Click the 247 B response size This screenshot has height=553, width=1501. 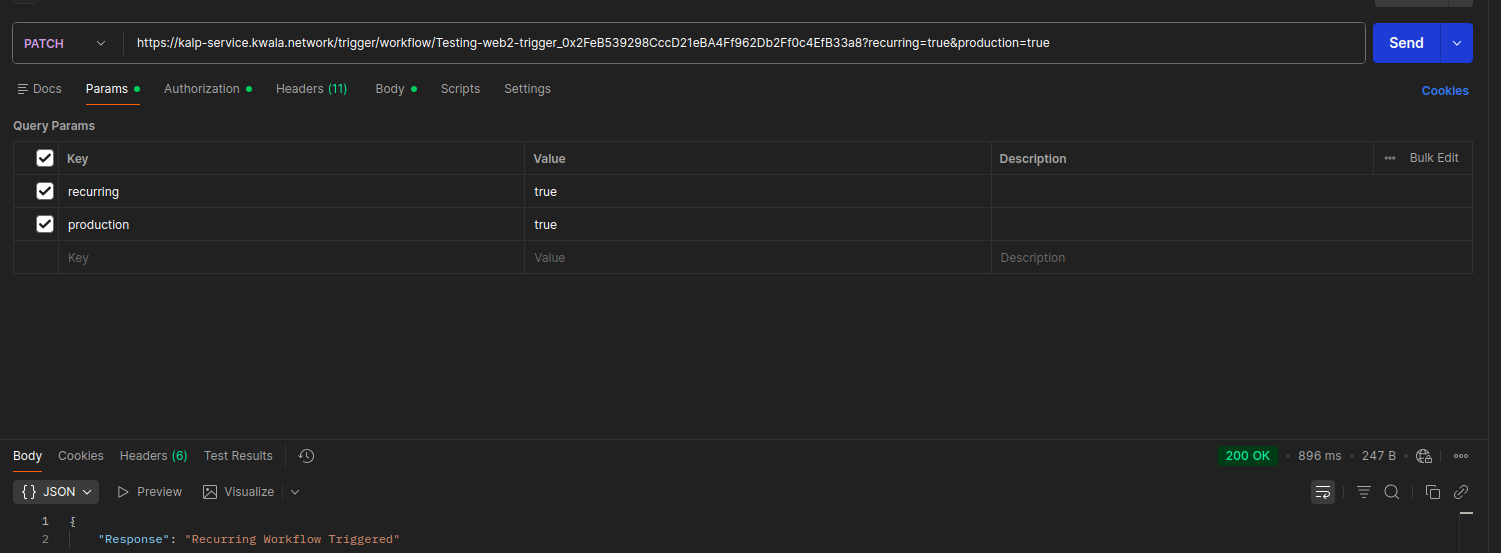(1378, 456)
